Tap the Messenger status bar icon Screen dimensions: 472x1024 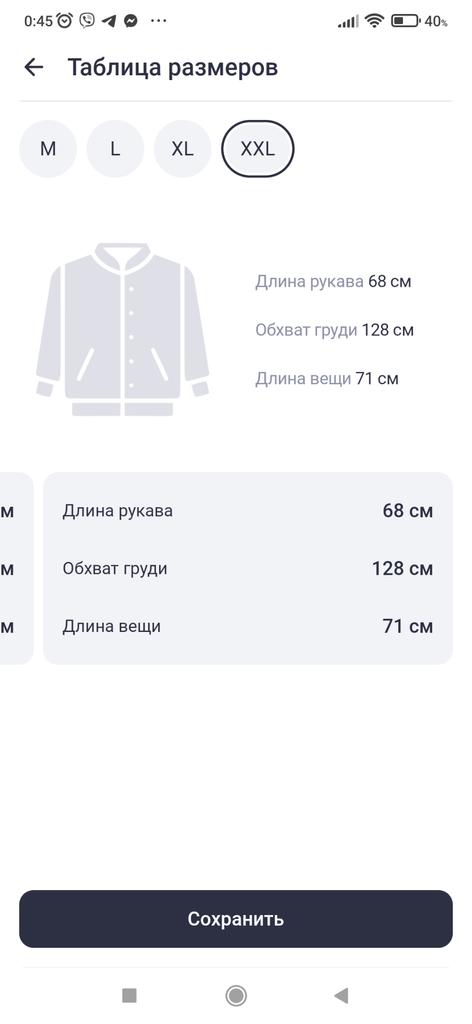[131, 21]
